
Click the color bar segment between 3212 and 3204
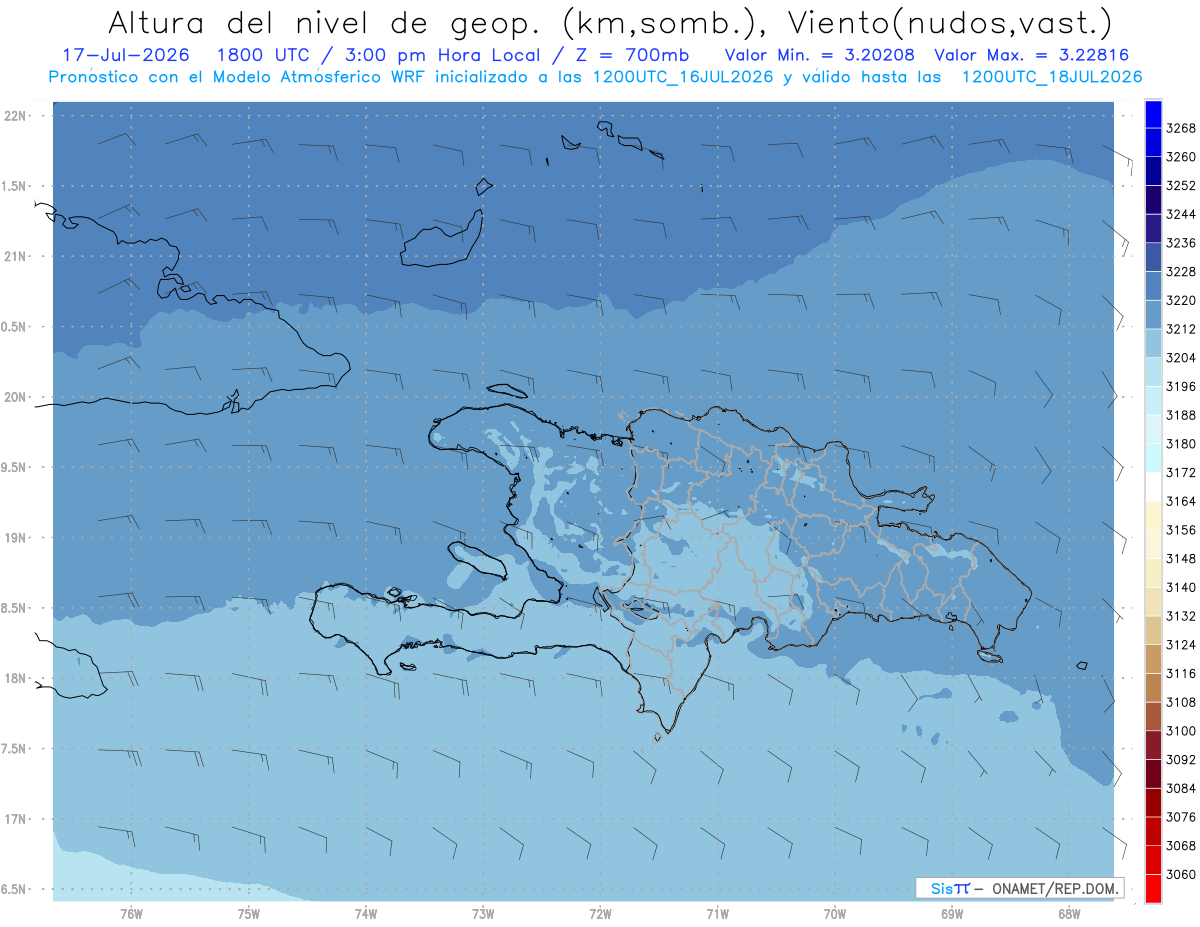point(1153,343)
